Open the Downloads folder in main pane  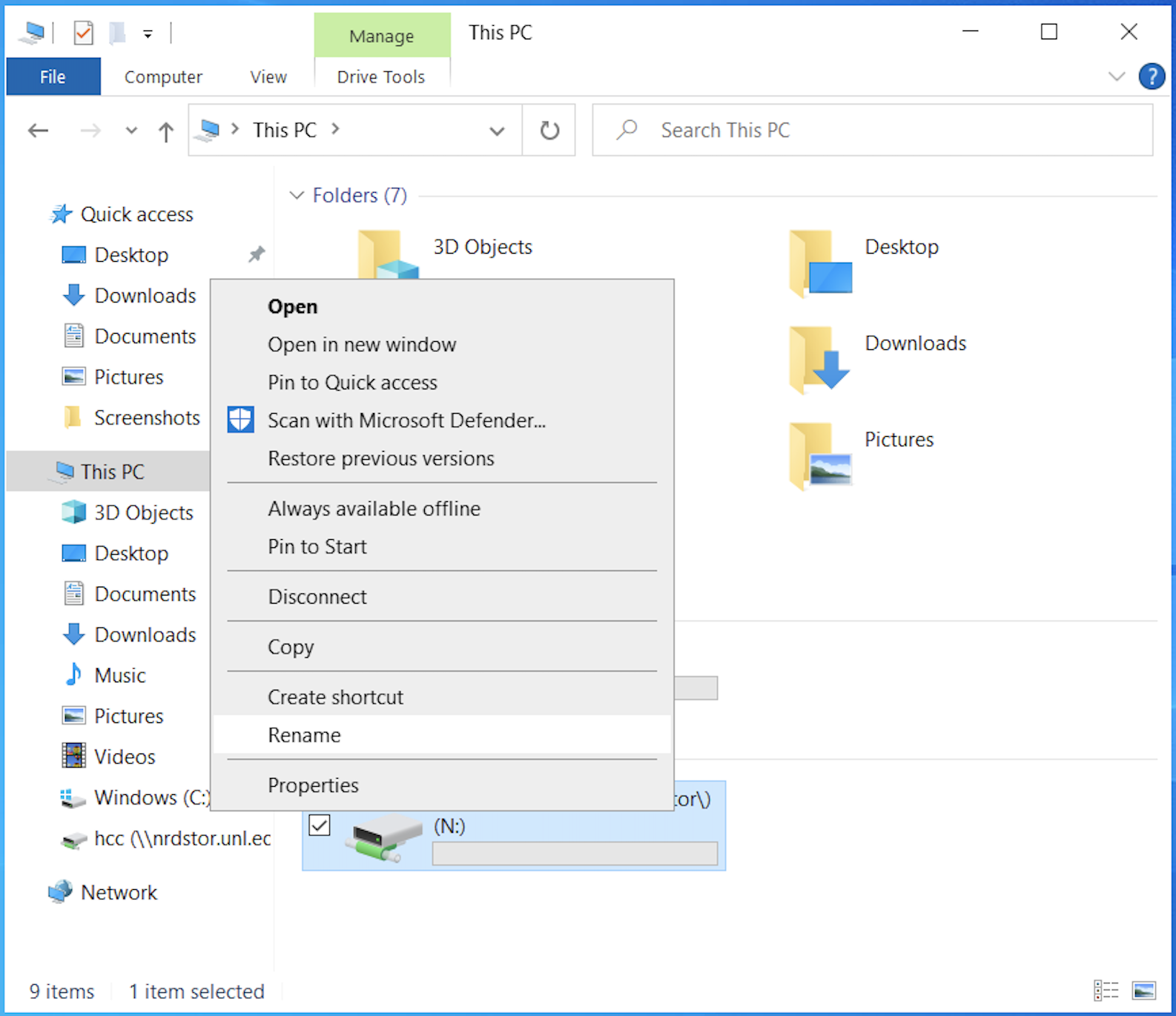click(x=821, y=358)
